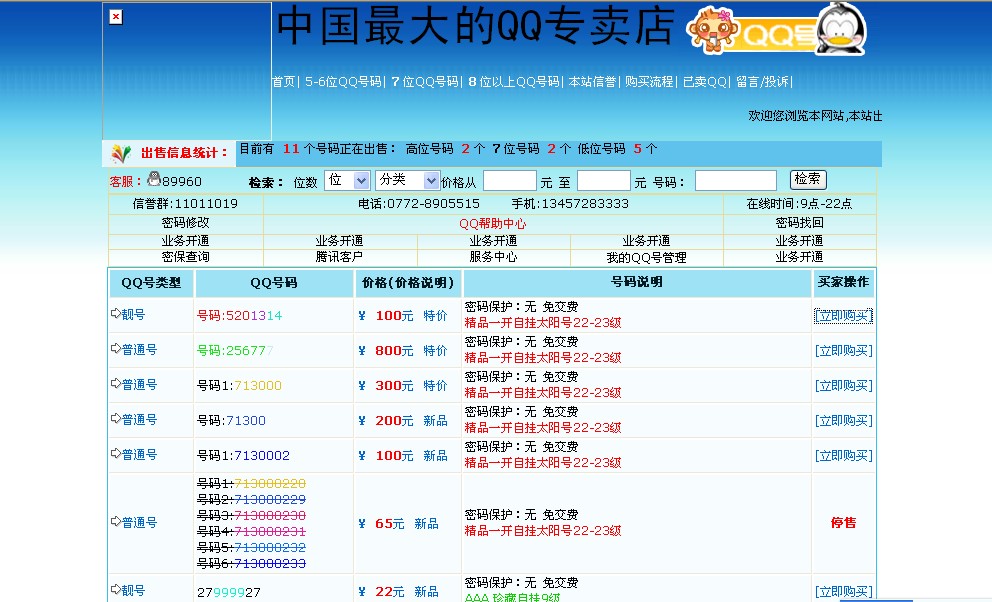This screenshot has width=992, height=602.
Task: Click the struck-through number 713000229
Action: click(270, 500)
